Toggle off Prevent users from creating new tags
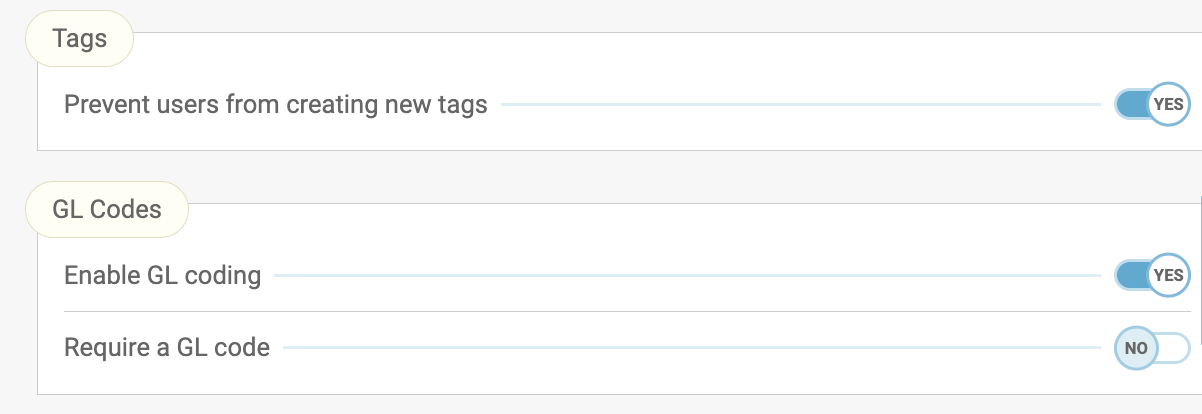The height and width of the screenshot is (414, 1202). click(1152, 104)
